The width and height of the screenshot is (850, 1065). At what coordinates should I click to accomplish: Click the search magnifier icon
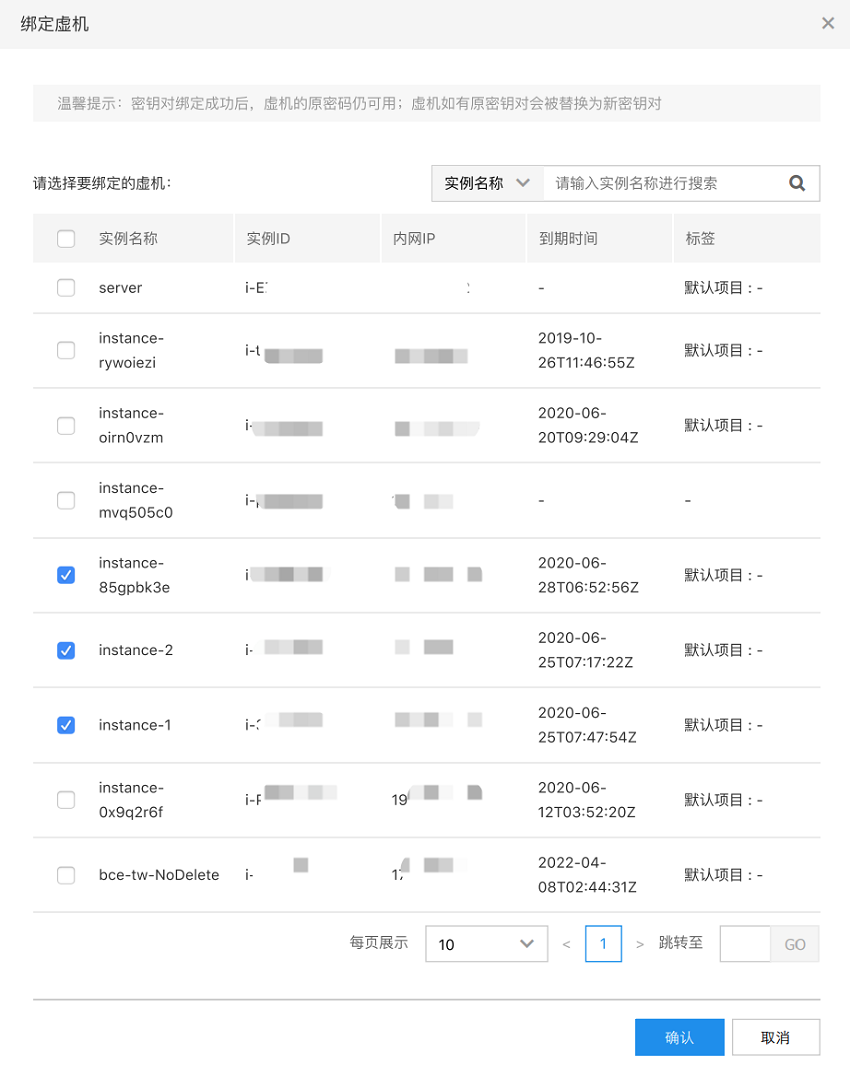797,183
